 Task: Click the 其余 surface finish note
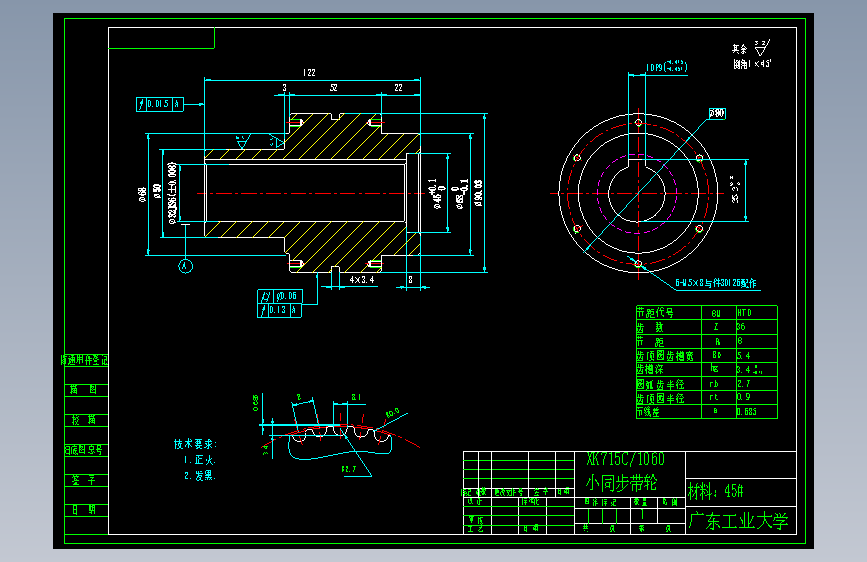point(751,48)
